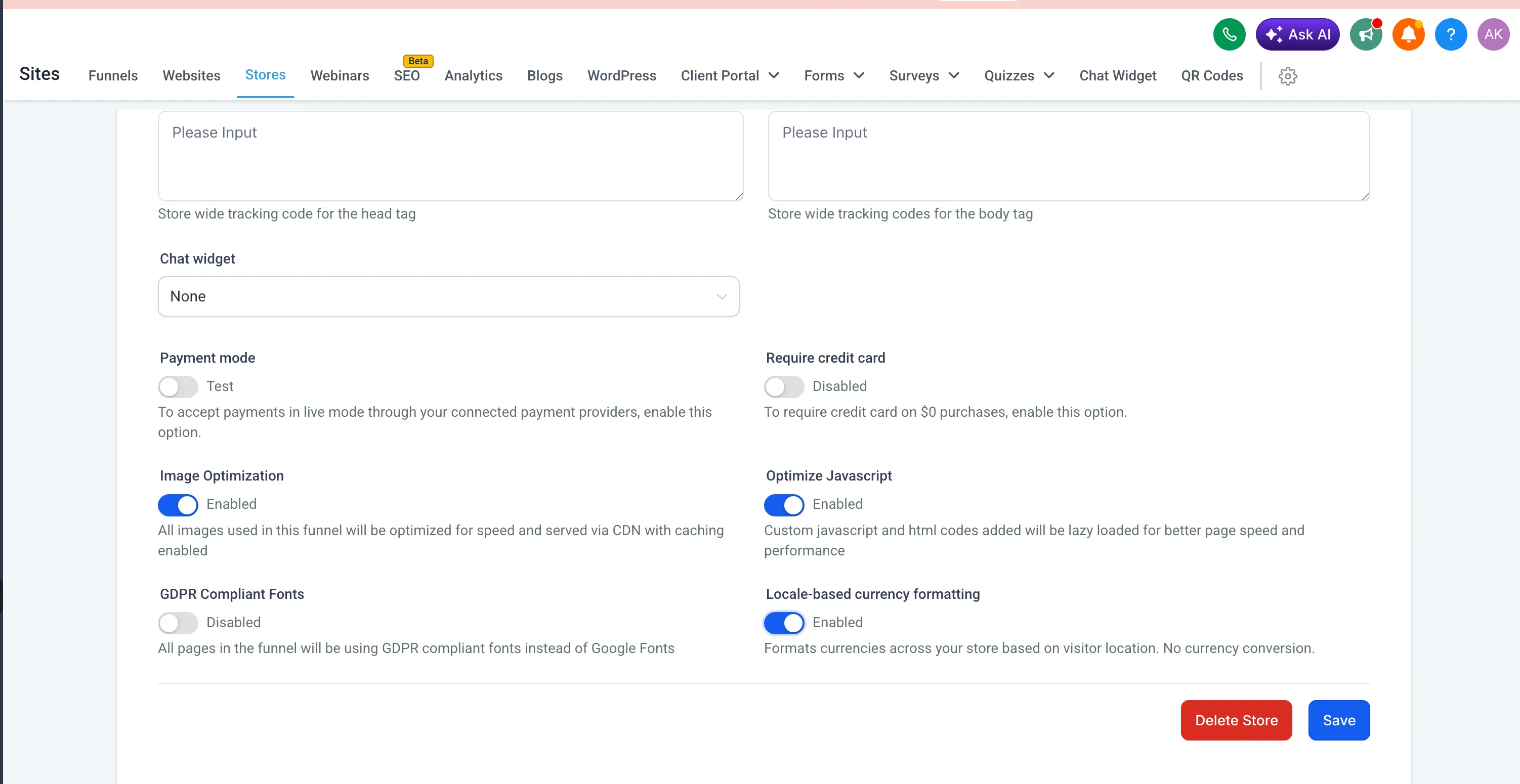Turn off Locale-based currency formatting toggle

[x=784, y=623]
